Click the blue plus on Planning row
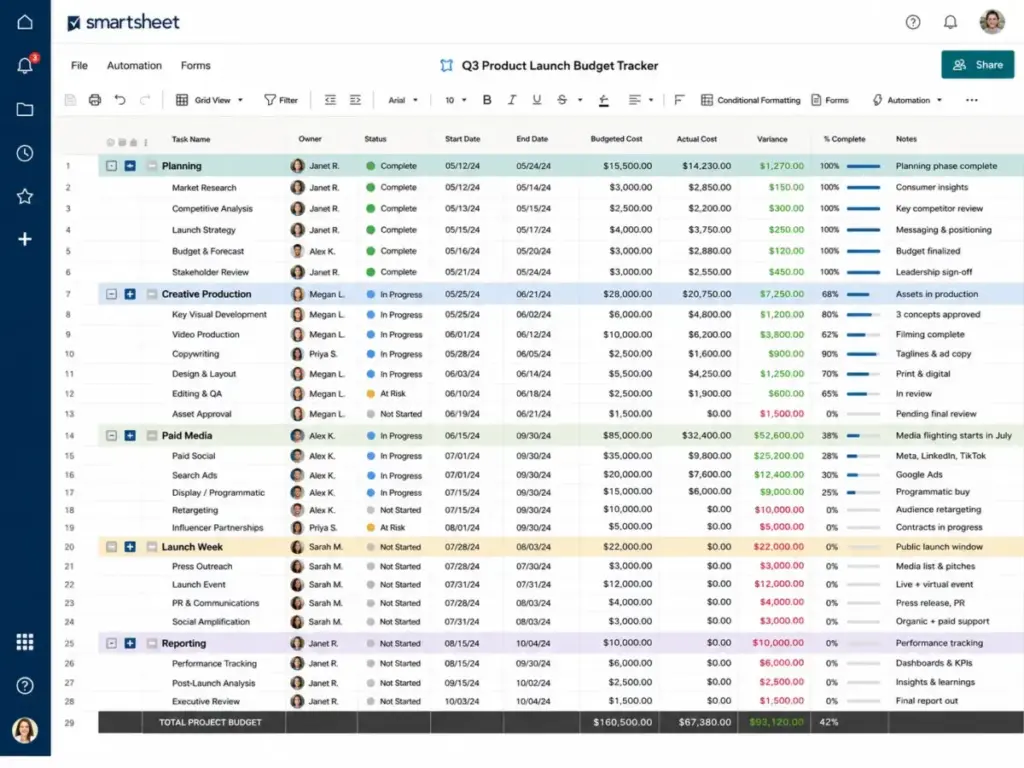Image resolution: width=1024 pixels, height=768 pixels. tap(130, 166)
